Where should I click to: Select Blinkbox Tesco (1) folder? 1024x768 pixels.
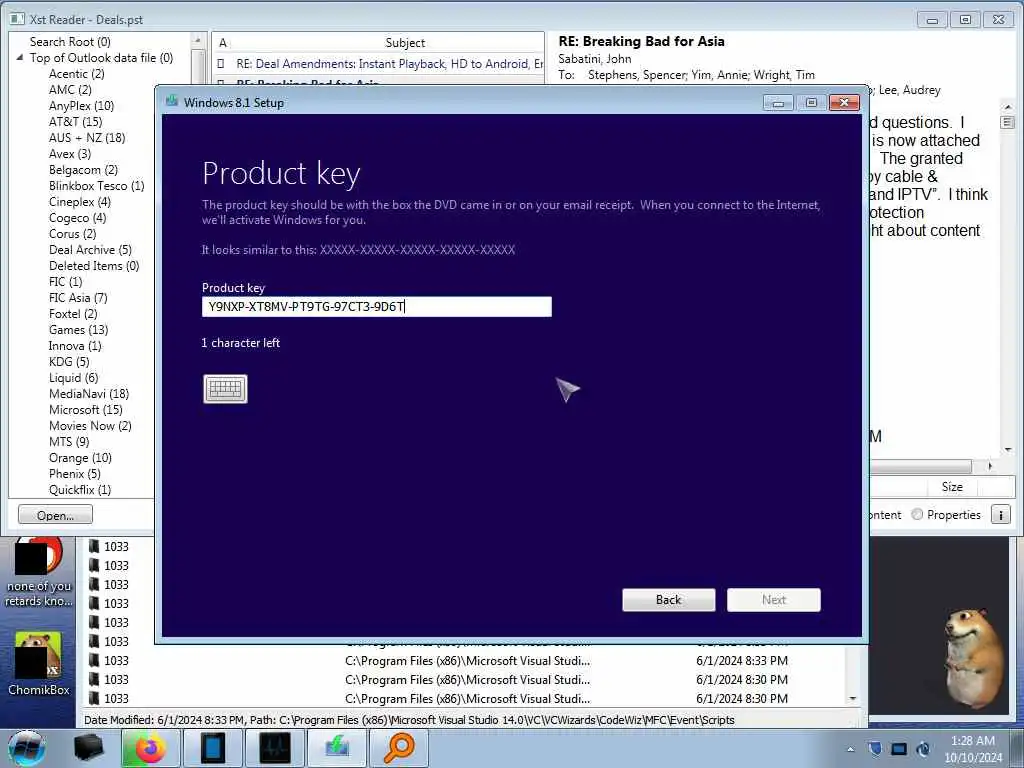[97, 185]
